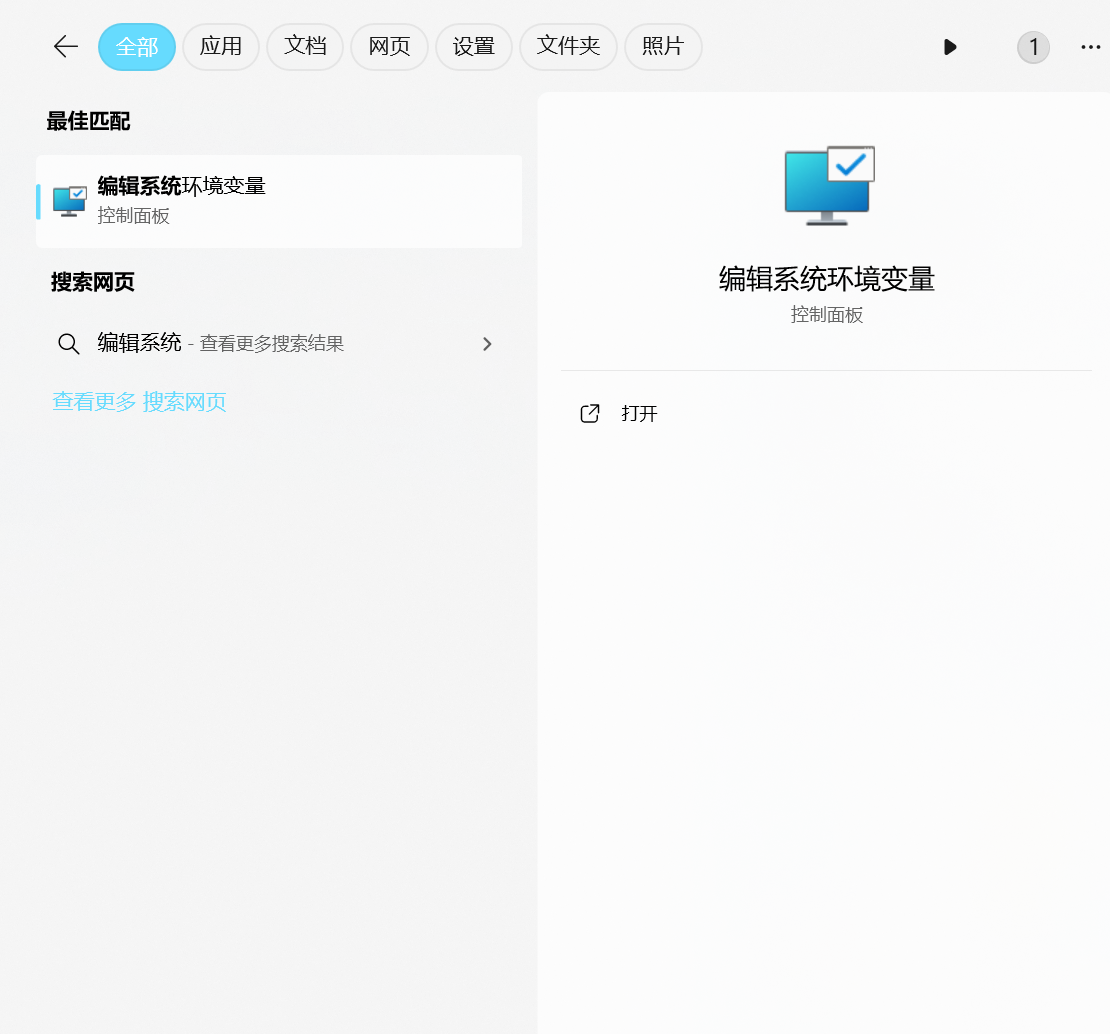The height and width of the screenshot is (1034, 1110).
Task: Click the arrow to show more filters
Action: [950, 47]
